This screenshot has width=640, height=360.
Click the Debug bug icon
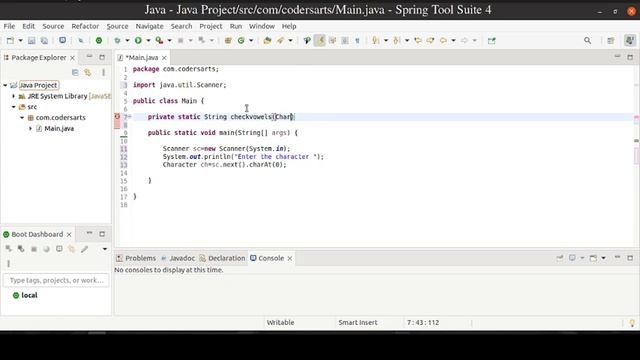click(x=117, y=40)
